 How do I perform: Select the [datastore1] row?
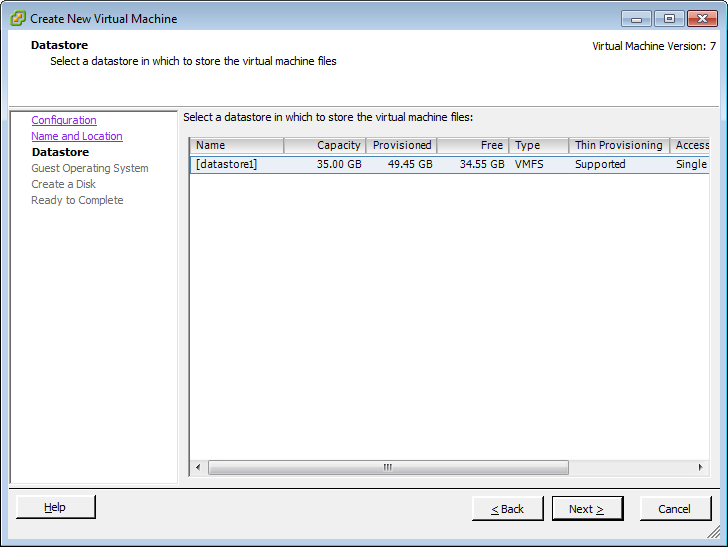pyautogui.click(x=449, y=164)
